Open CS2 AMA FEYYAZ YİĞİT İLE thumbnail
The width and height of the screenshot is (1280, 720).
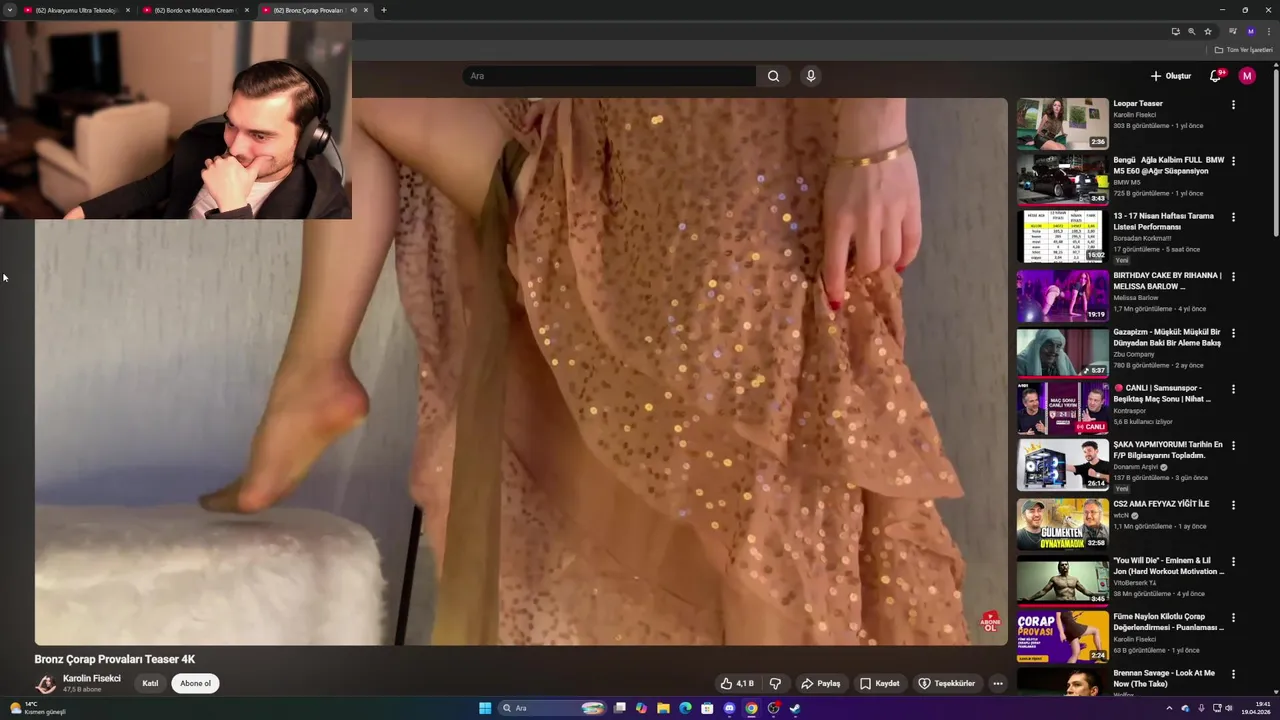(1062, 524)
